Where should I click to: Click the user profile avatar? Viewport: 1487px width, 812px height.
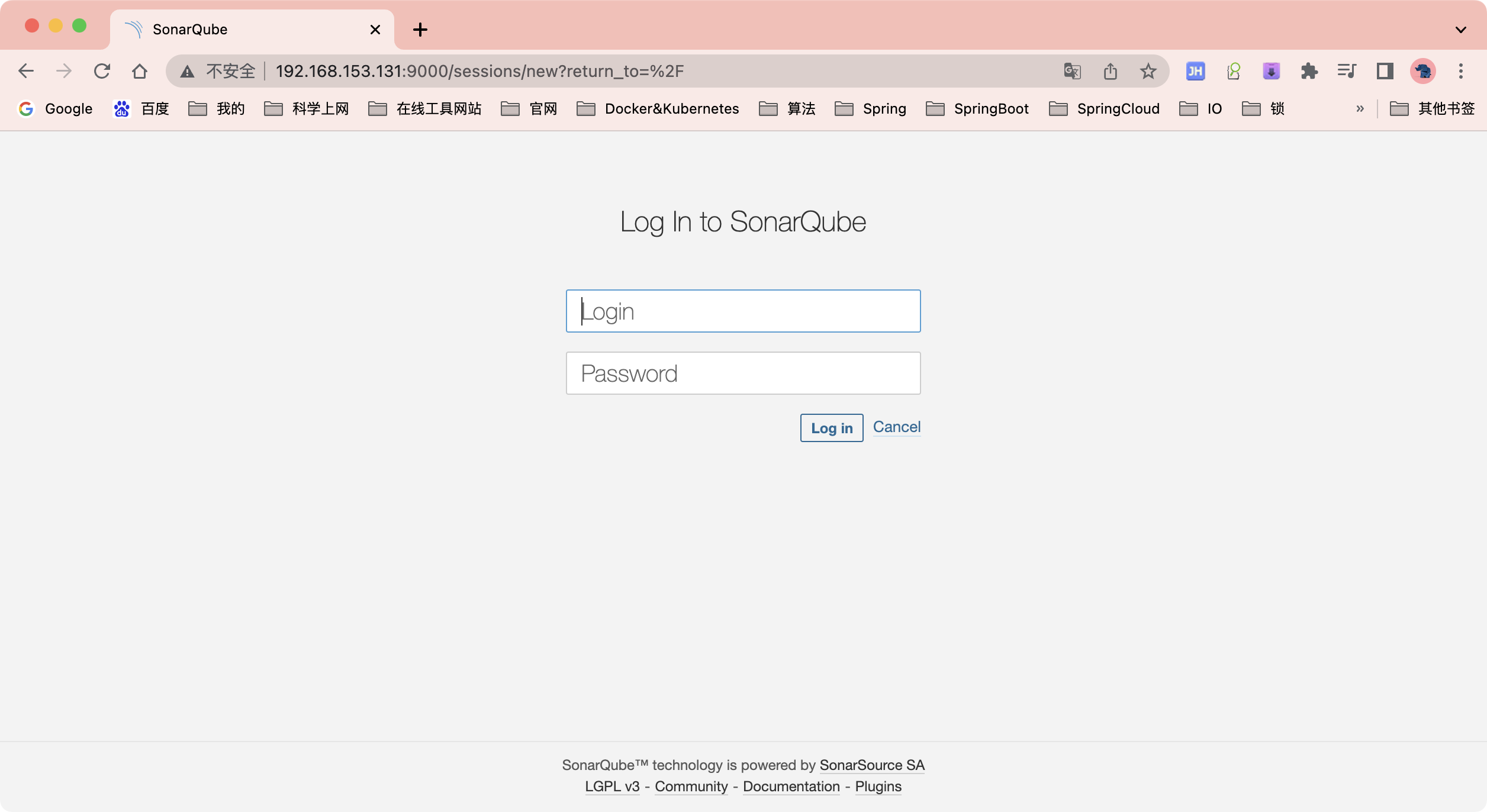[x=1423, y=72]
